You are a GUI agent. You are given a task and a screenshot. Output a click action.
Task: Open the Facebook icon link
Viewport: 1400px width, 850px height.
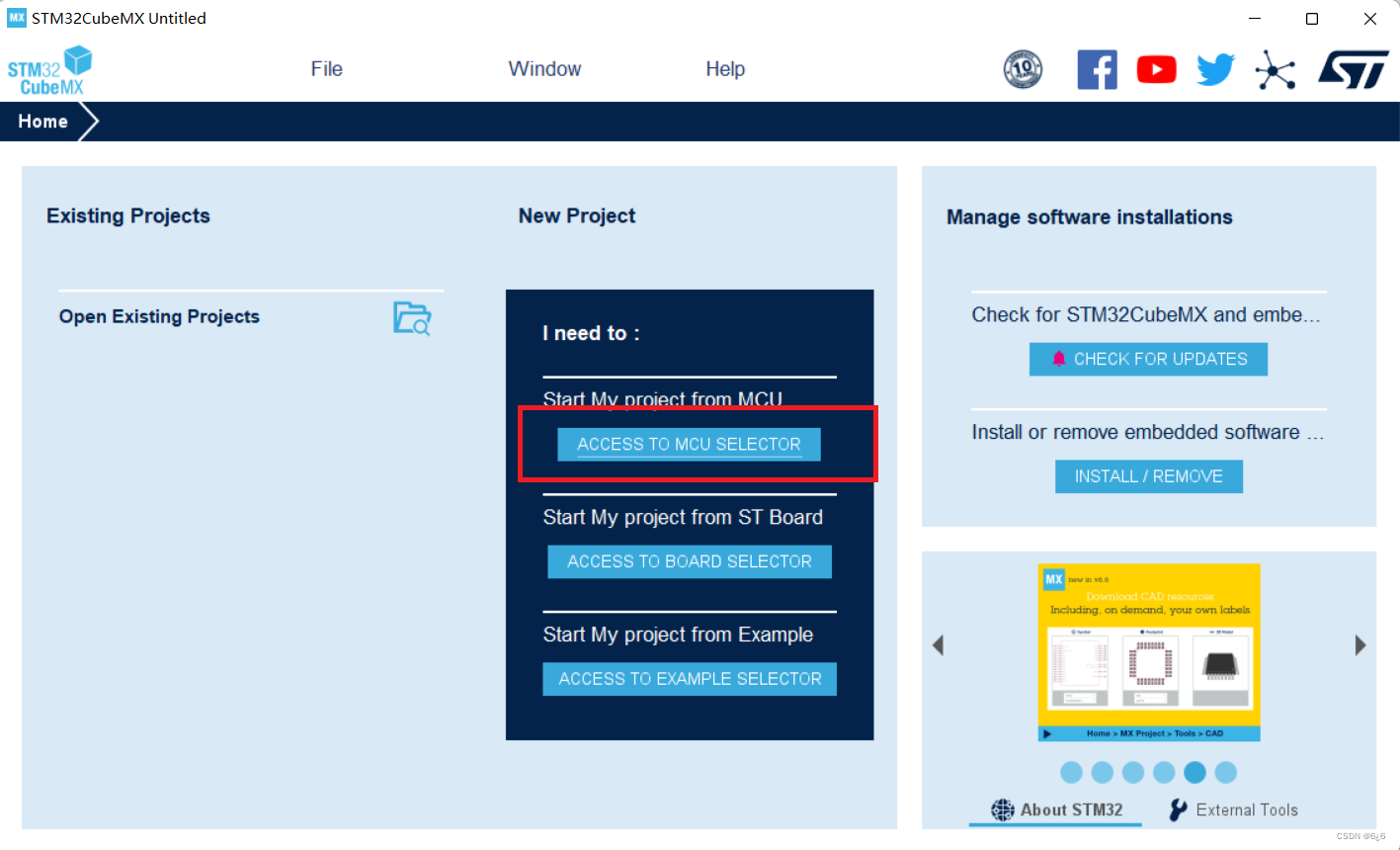(1097, 69)
